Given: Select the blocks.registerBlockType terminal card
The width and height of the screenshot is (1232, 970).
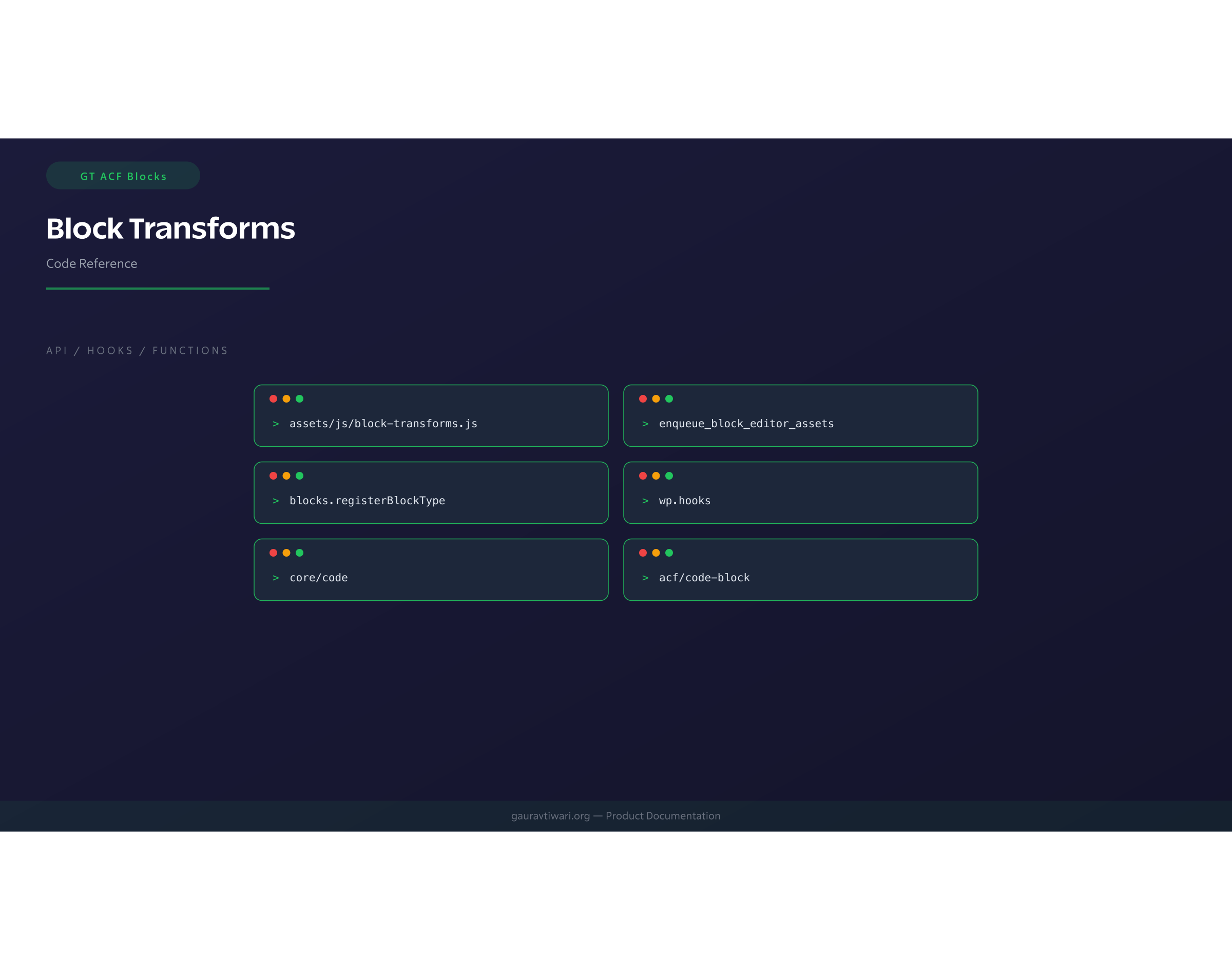Looking at the screenshot, I should (432, 492).
